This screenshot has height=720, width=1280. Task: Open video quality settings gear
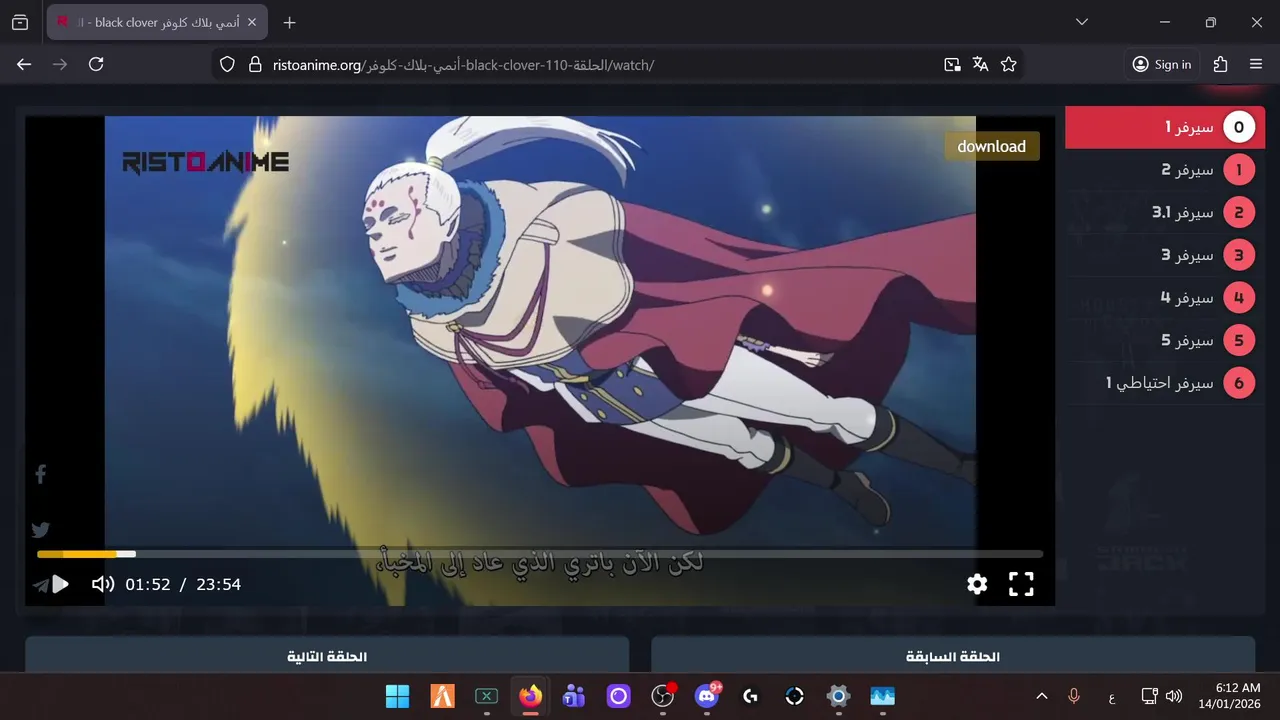[x=977, y=584]
